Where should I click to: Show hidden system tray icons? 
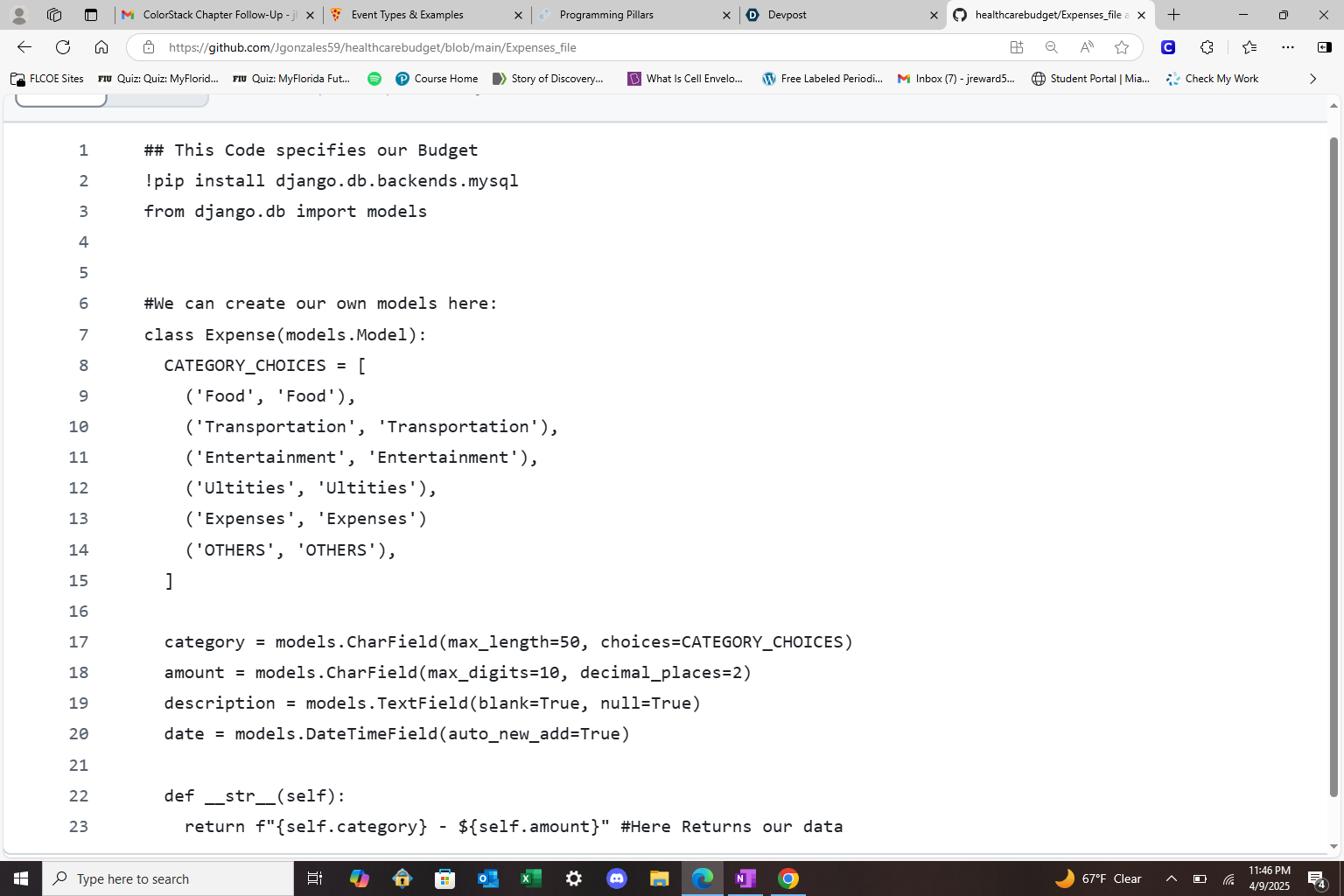coord(1172,878)
